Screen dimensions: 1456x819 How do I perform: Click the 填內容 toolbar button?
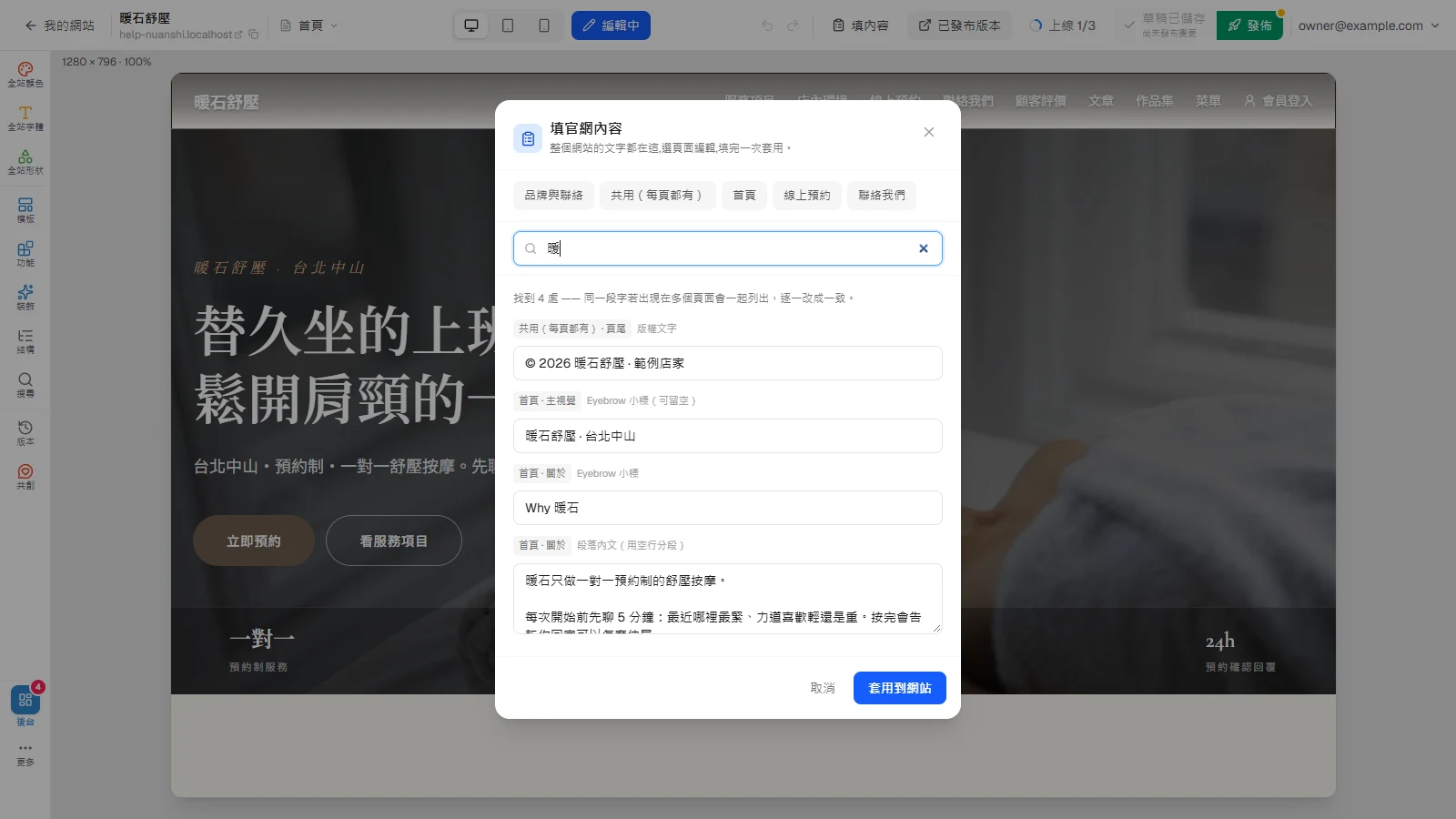[x=860, y=25]
